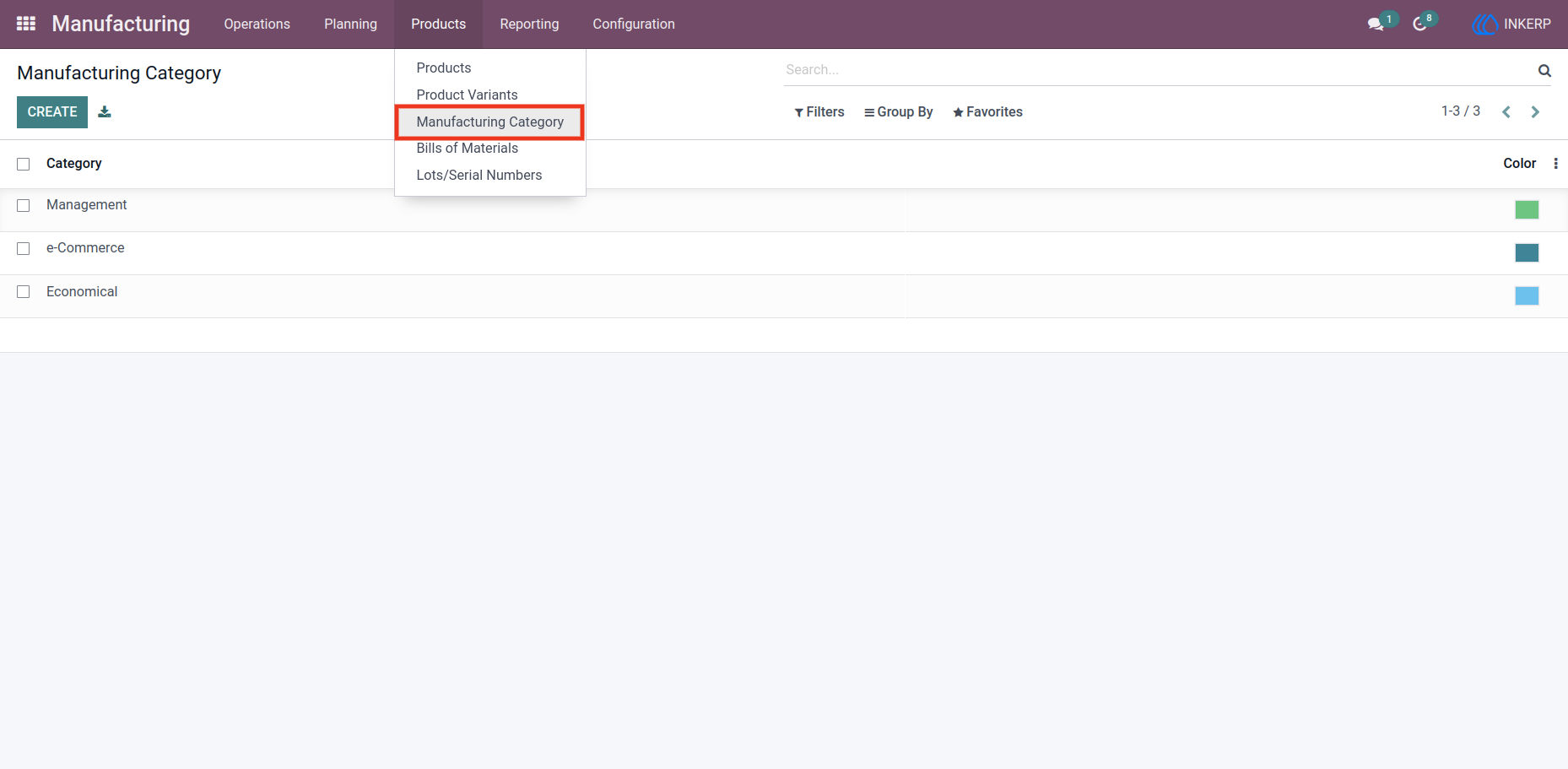Choose Lots/Serial Numbers entry
This screenshot has width=1568, height=769.
click(x=490, y=176)
